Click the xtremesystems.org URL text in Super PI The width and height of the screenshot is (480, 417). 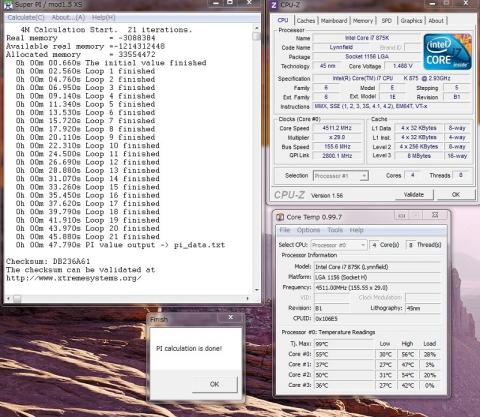pos(74,278)
